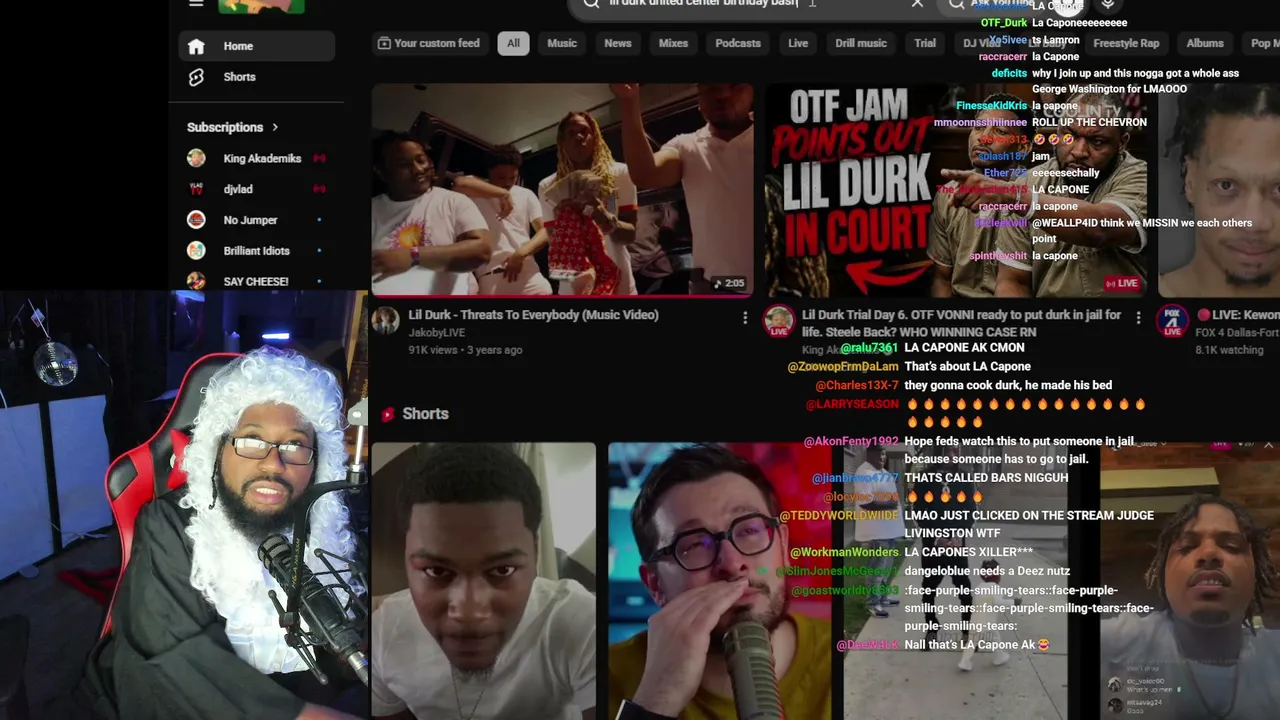Viewport: 1280px width, 720px height.
Task: Click the Shorts section heading text
Action: point(425,414)
